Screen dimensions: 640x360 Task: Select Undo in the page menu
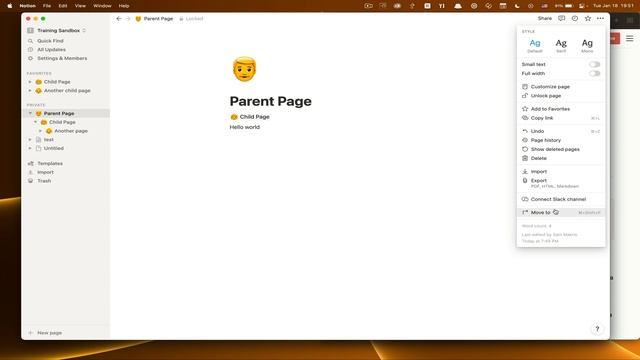[x=561, y=131]
